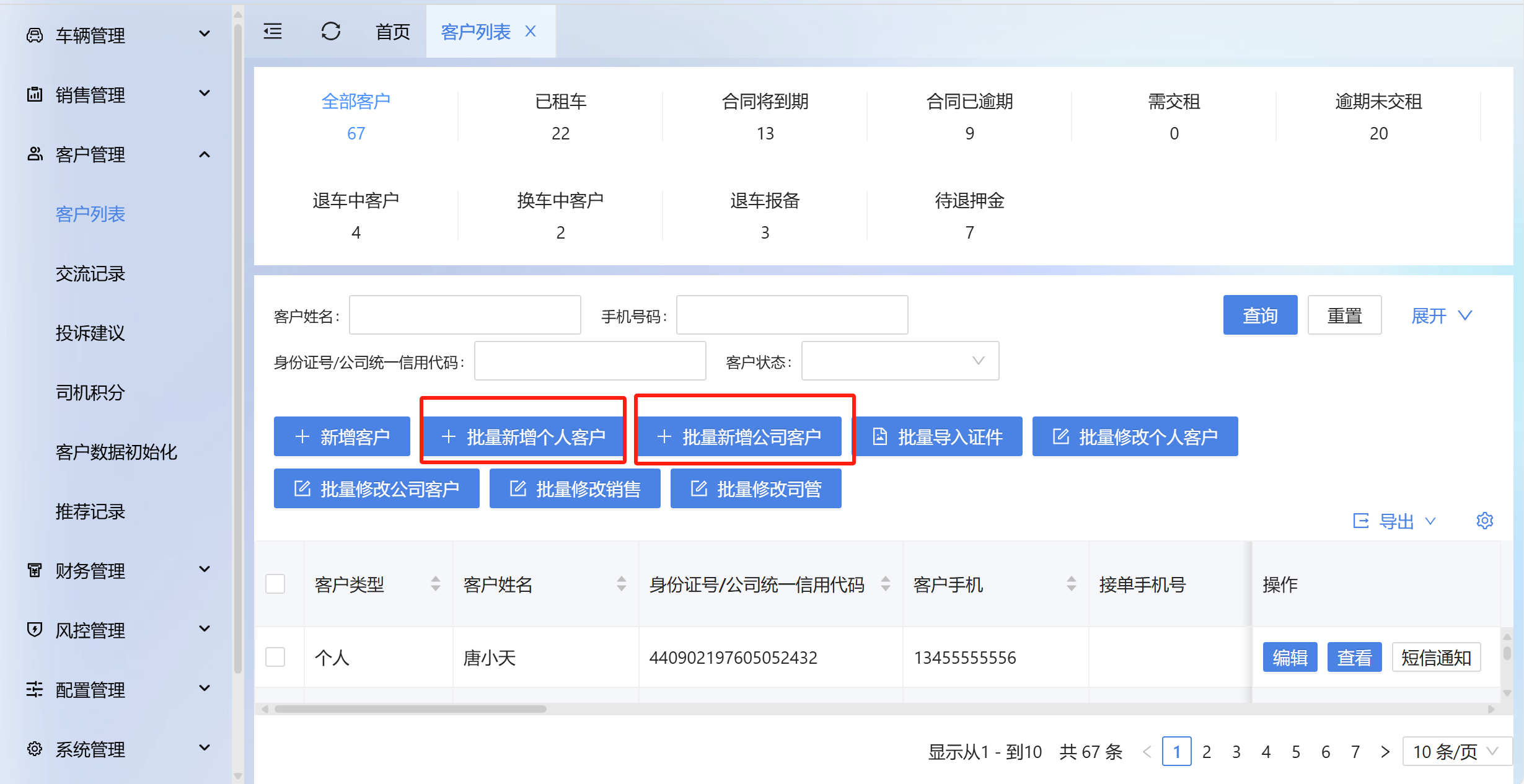The image size is (1524, 784).
Task: Open 交流记录 in the sidebar
Action: click(90, 273)
